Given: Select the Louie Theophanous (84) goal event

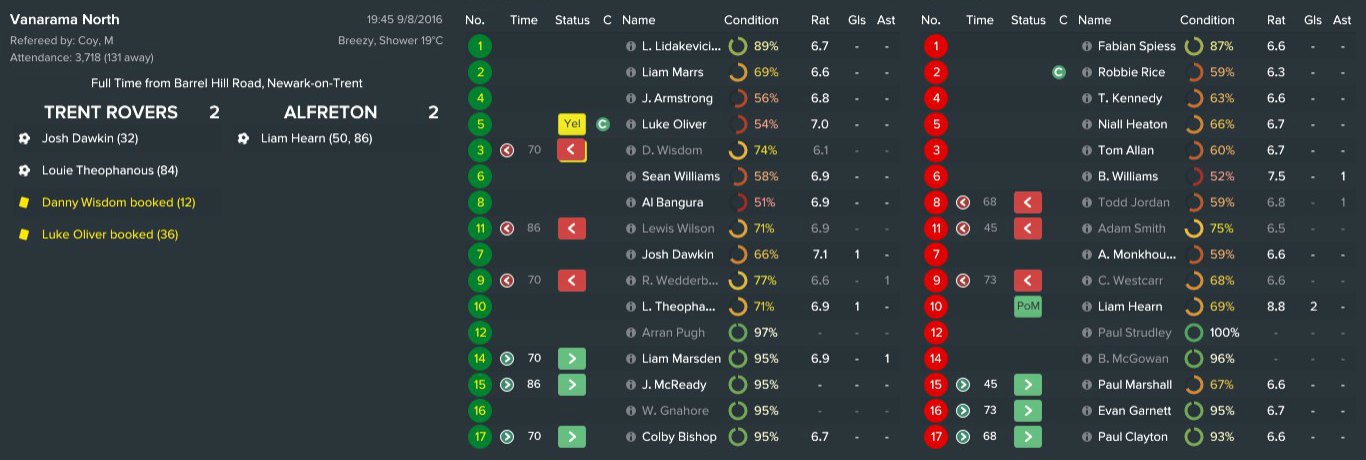Looking at the screenshot, I should click(110, 170).
